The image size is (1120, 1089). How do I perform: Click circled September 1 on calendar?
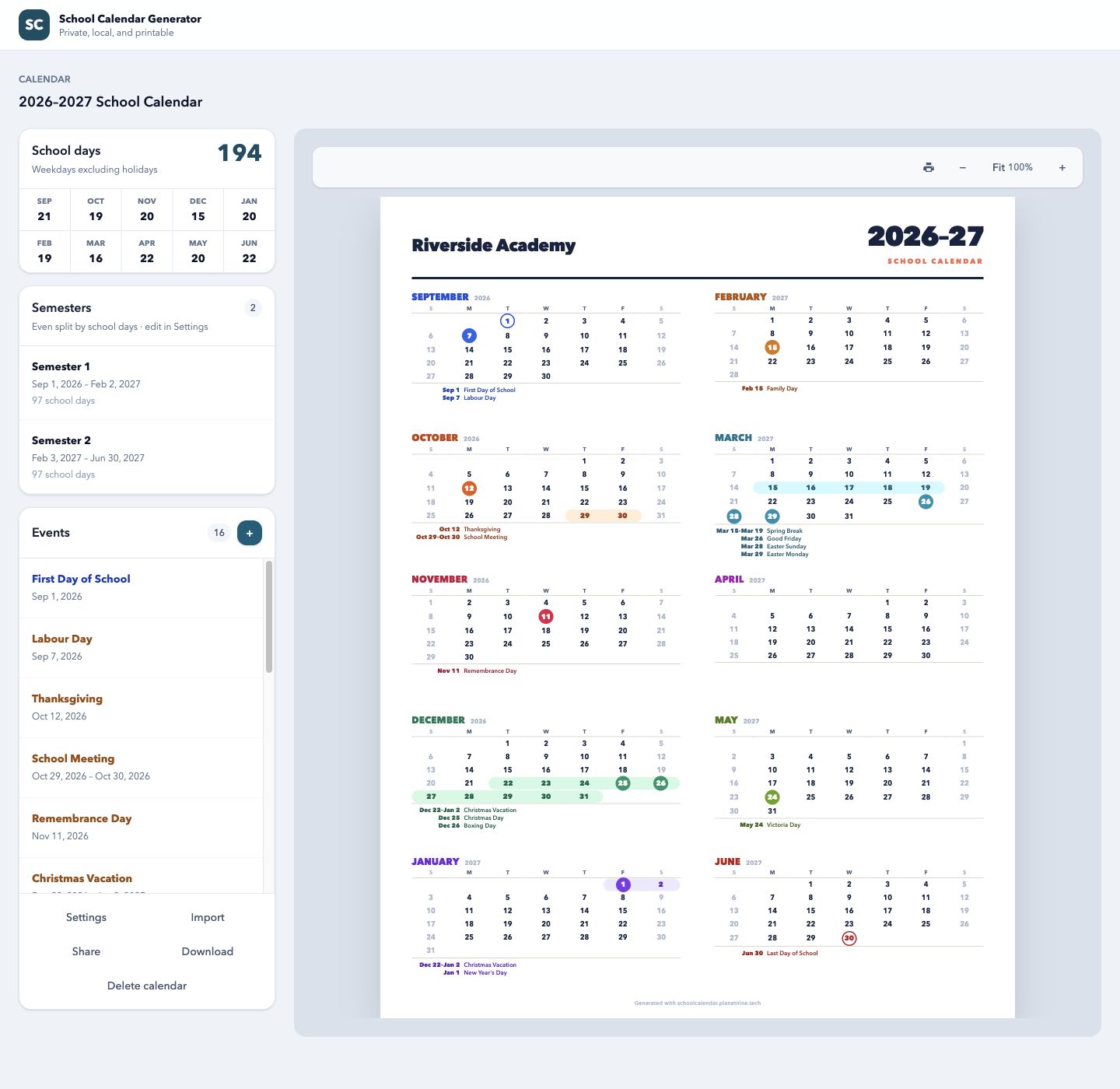[x=507, y=320]
